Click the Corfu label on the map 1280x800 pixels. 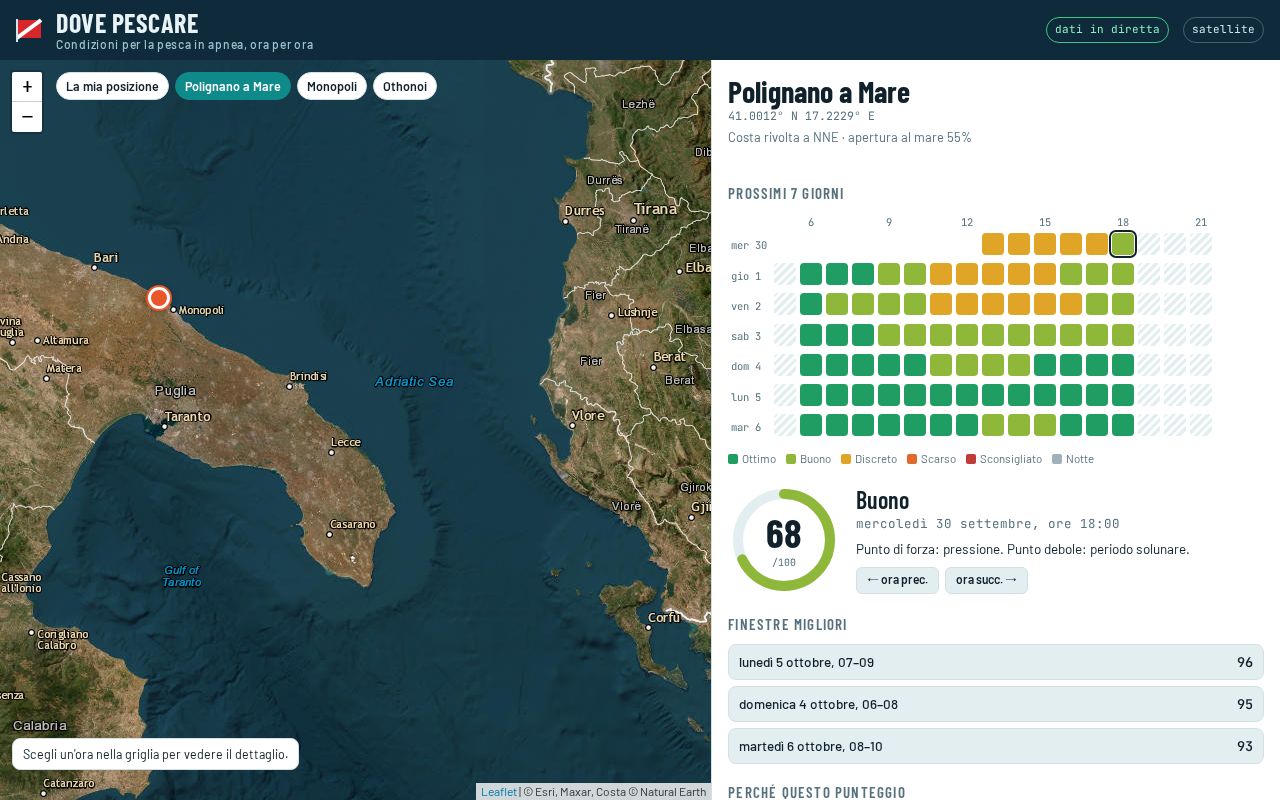[x=664, y=618]
